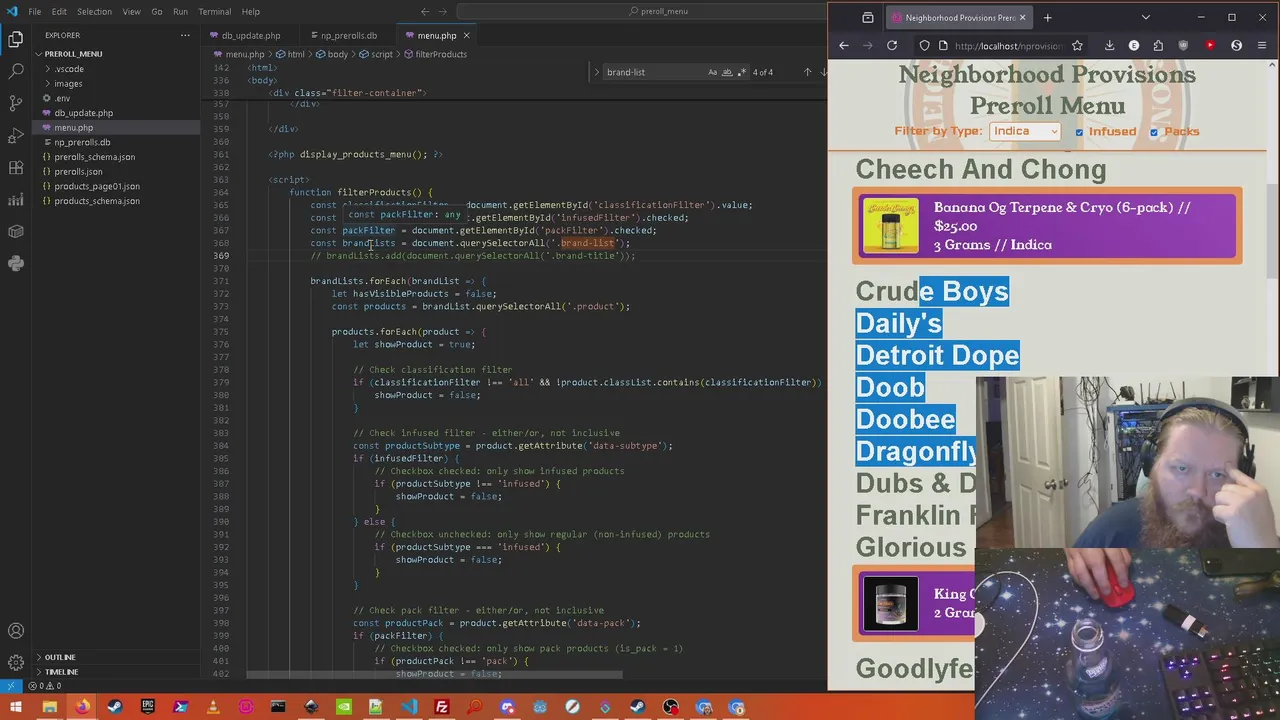Open the Run and Debug view
Viewport: 1280px width, 720px height.
[x=16, y=135]
